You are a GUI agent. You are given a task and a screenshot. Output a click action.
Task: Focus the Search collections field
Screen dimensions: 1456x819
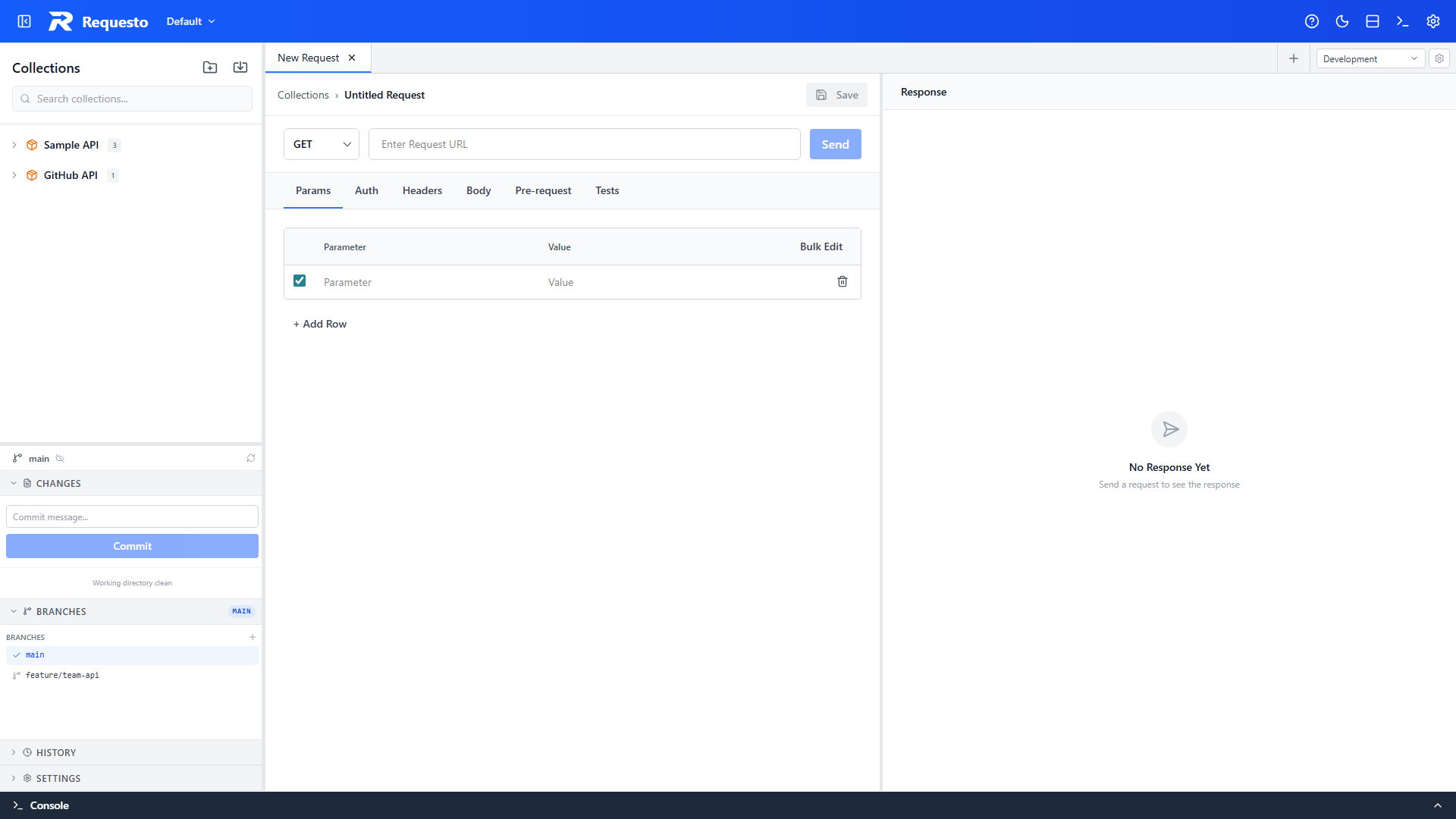coord(132,99)
